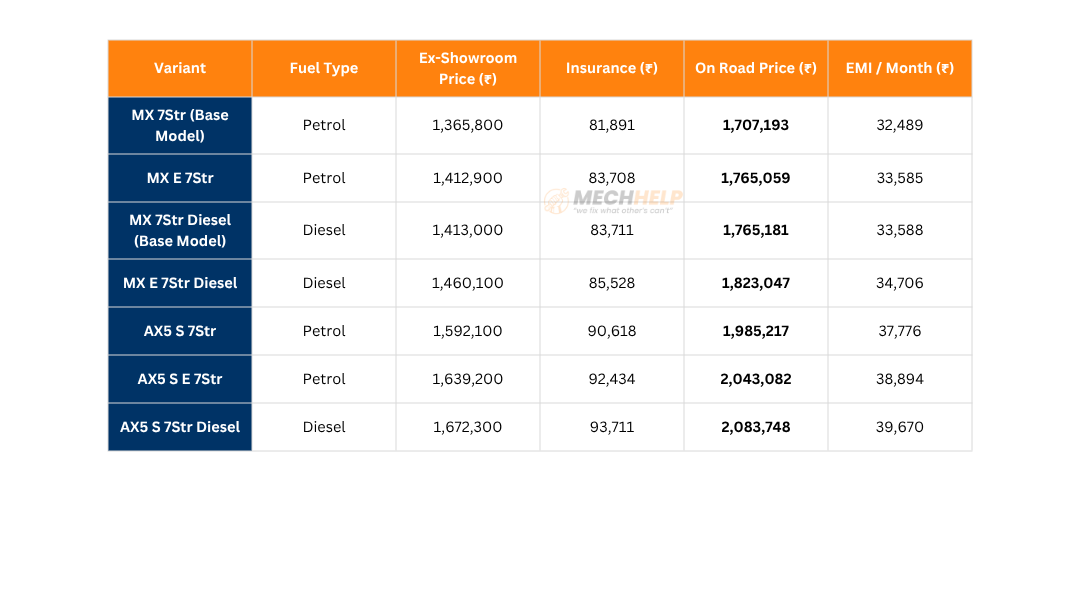Select the ex-showroom price 1,460,100
Screen dimensions: 1080x608
pos(468,283)
